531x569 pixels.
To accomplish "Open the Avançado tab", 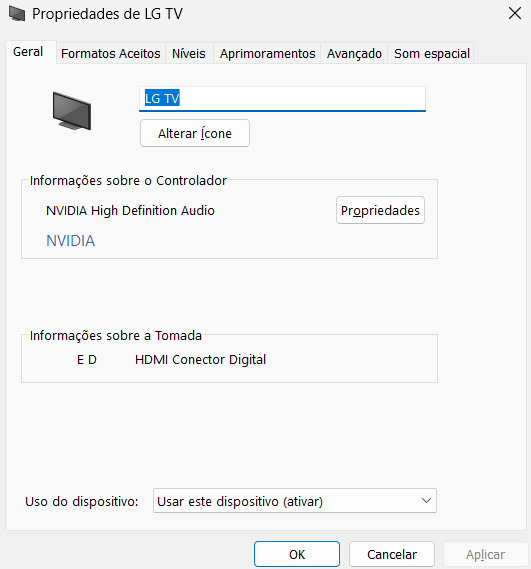I will coord(354,53).
